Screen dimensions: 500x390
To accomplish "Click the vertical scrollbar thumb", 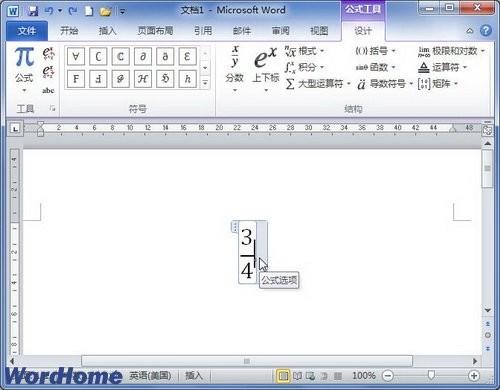I will [x=488, y=168].
